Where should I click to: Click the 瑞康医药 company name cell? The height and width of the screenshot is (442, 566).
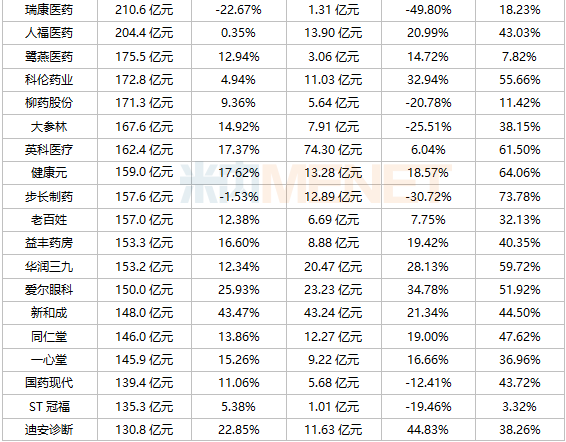[49, 10]
